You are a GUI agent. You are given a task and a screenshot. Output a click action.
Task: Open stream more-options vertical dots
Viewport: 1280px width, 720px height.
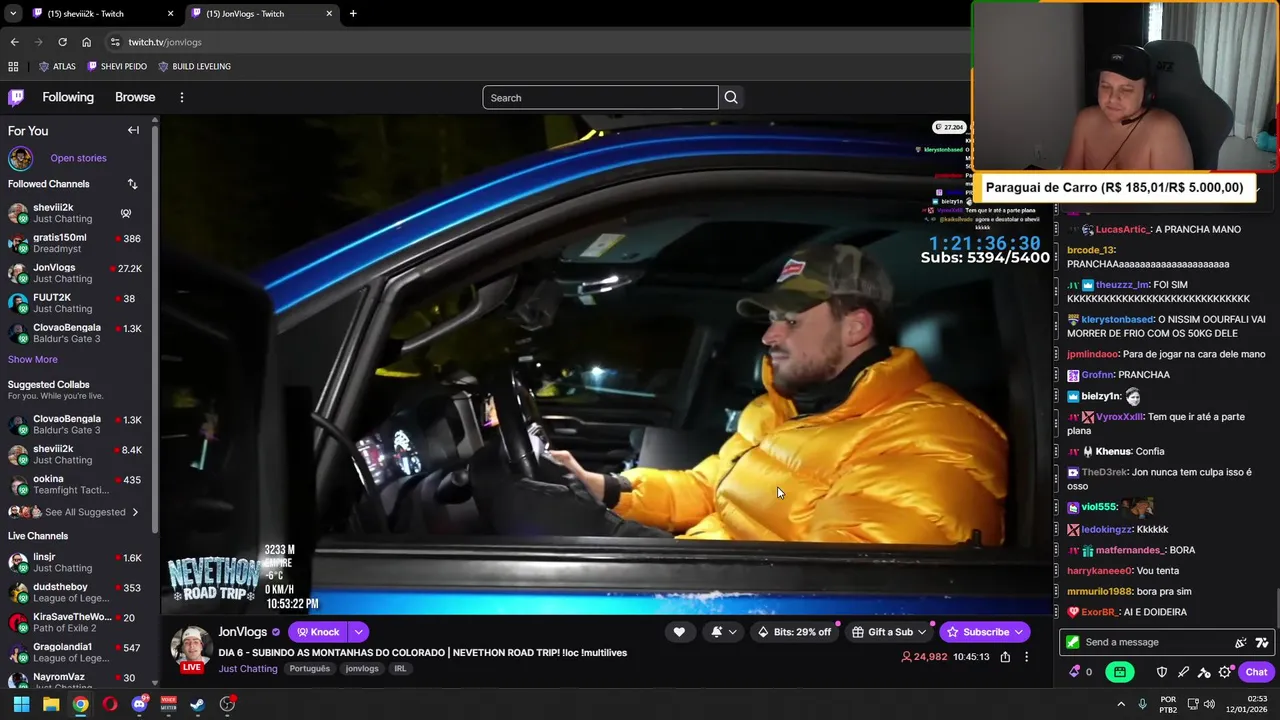[1026, 657]
